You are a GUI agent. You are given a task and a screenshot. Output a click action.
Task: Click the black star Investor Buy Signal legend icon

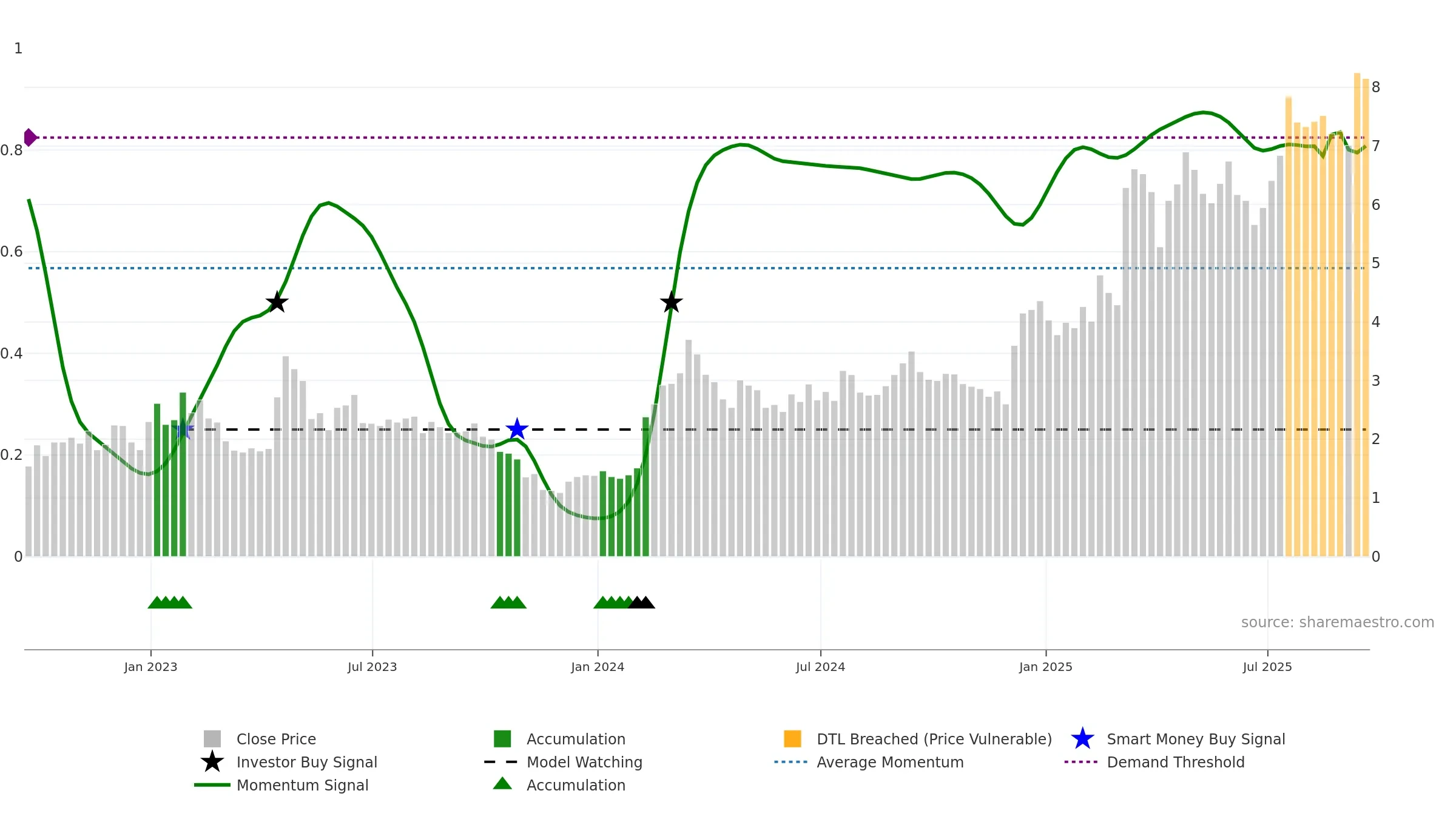(212, 762)
